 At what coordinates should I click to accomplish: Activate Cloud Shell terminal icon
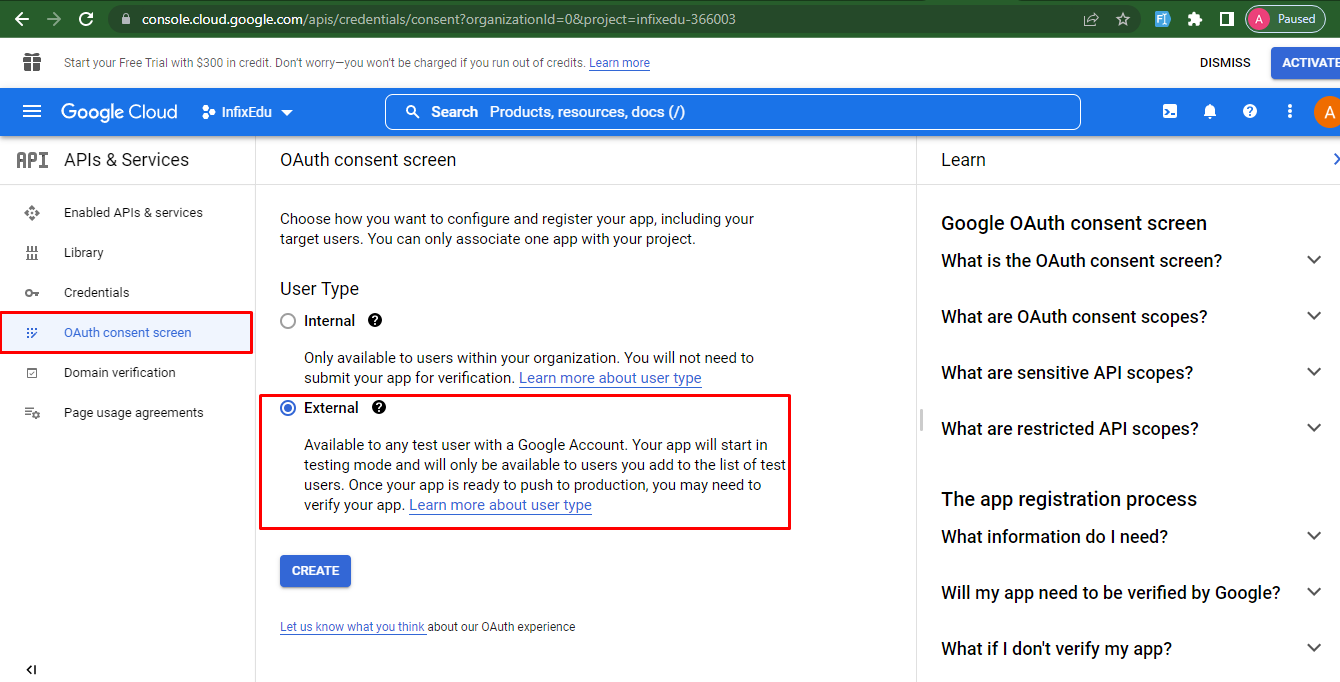tap(1170, 112)
